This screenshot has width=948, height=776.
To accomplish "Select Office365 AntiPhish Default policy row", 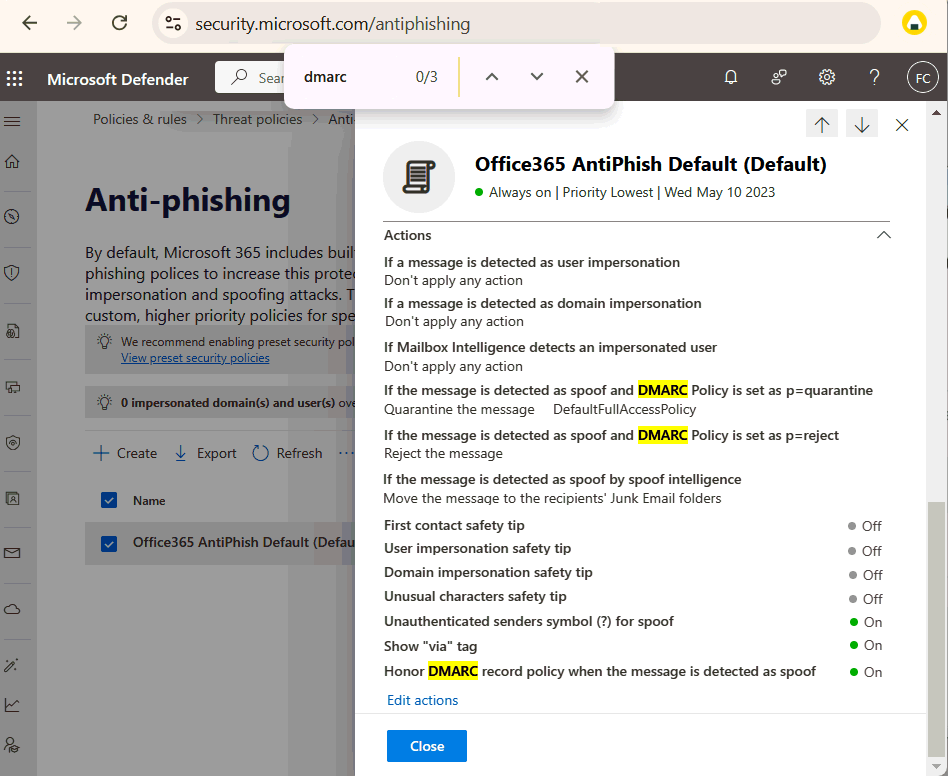I will tap(219, 543).
